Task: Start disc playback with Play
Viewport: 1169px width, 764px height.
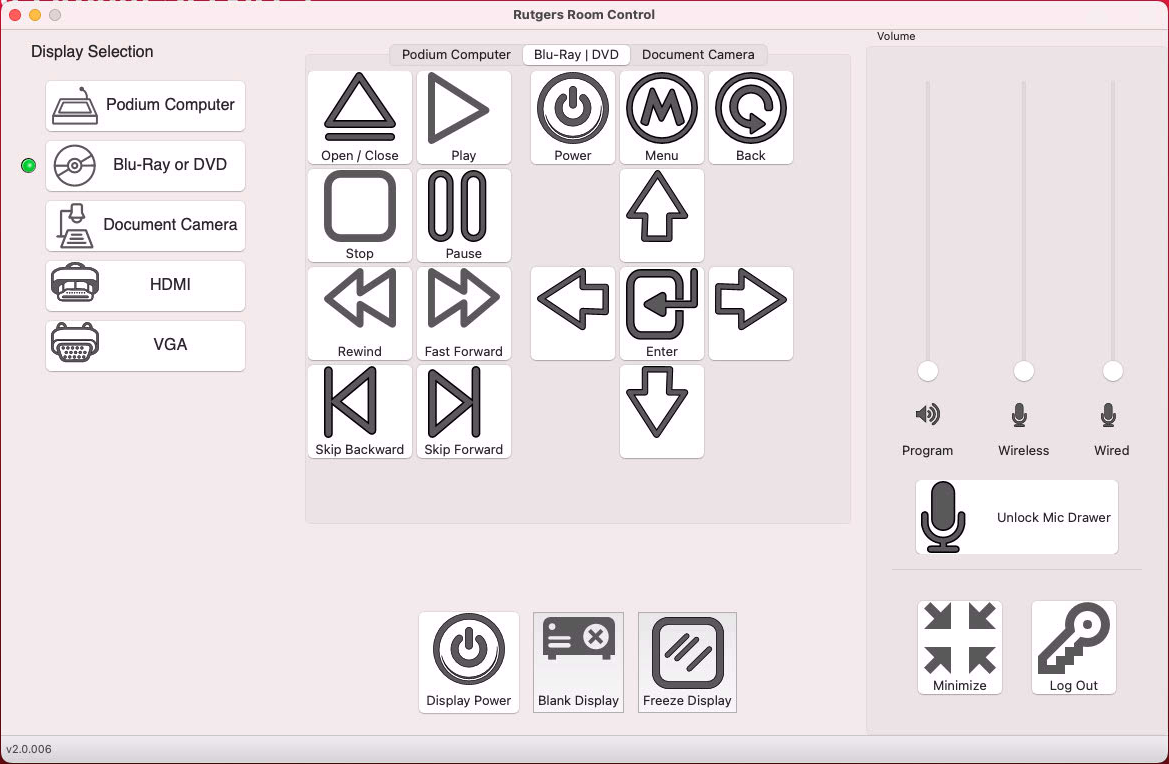Action: (x=463, y=117)
